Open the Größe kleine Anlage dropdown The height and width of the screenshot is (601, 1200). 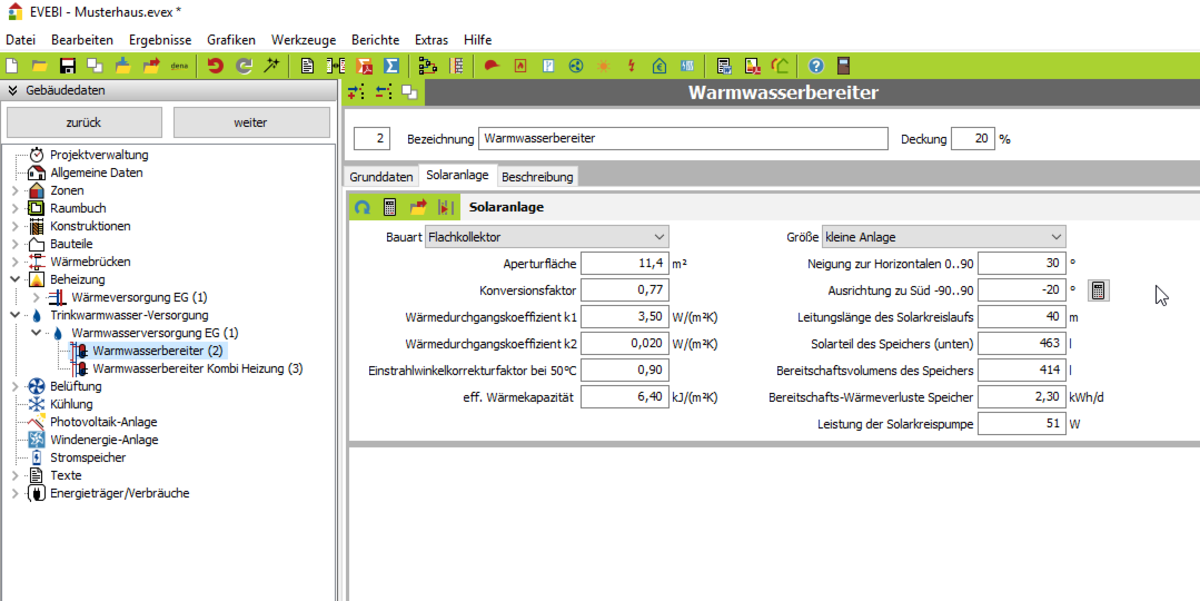(x=942, y=237)
